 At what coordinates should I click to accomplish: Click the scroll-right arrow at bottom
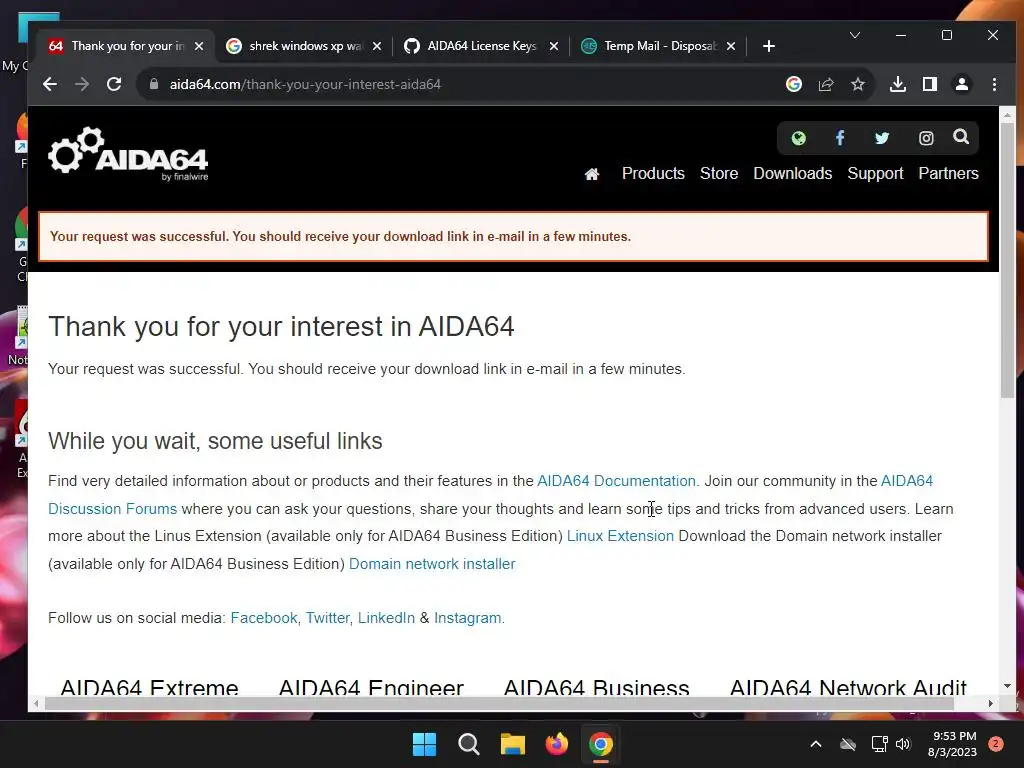[991, 703]
